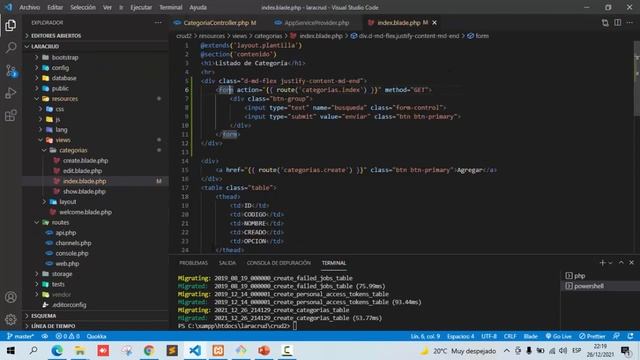Open changes compare icon in editor toolbar
The width and height of the screenshot is (640, 360).
[605, 23]
